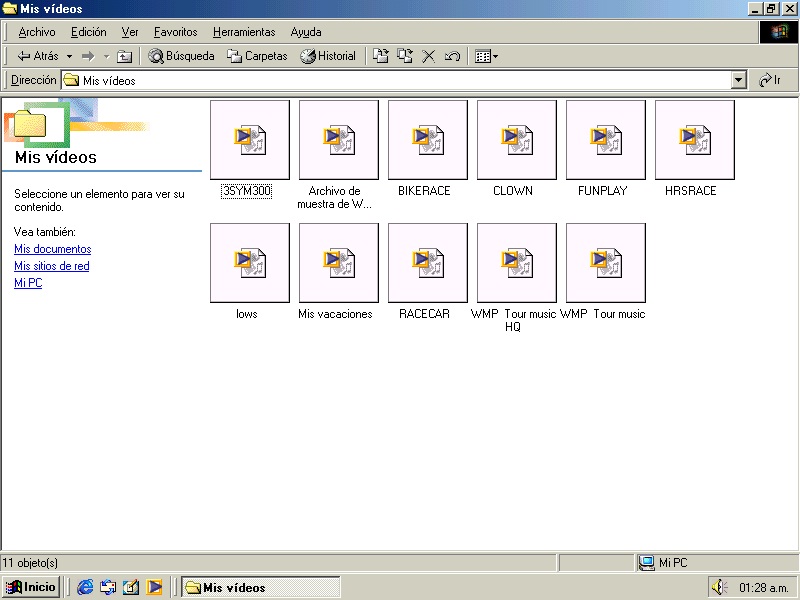Image resolution: width=800 pixels, height=600 pixels.
Task: Open the Herramientas menu
Action: pos(243,32)
